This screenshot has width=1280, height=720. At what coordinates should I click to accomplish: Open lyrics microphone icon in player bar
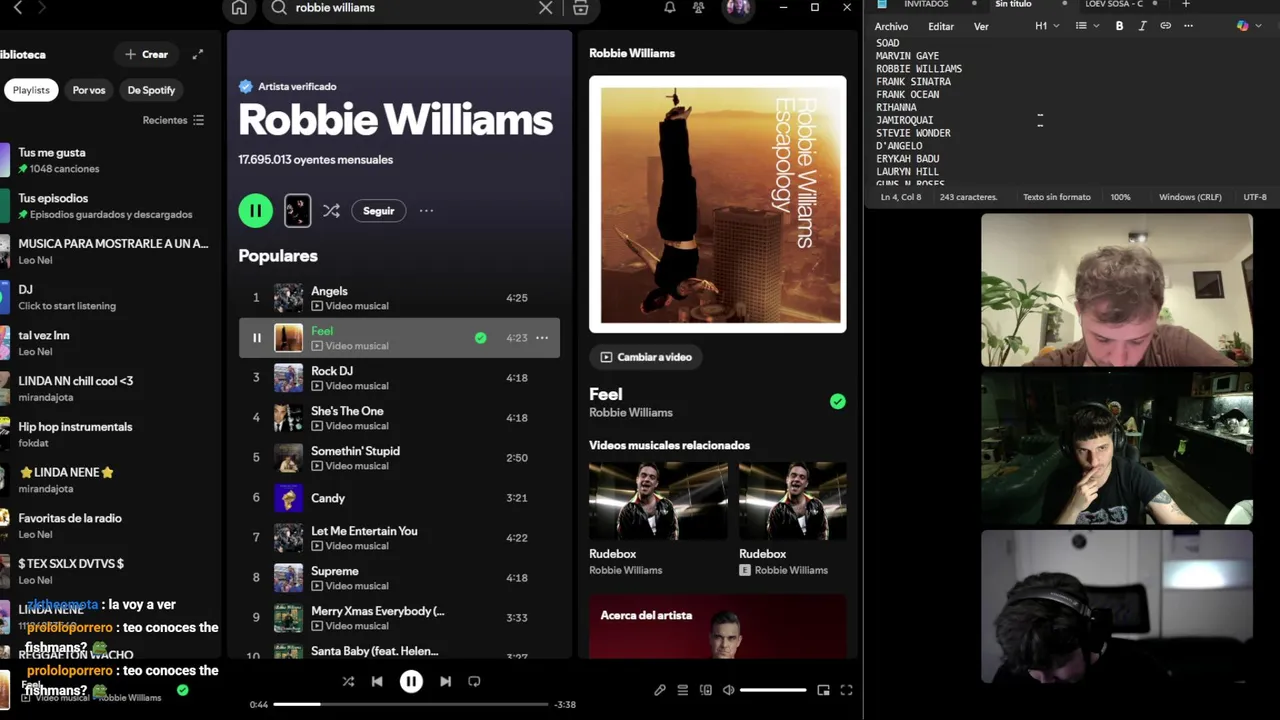(x=660, y=690)
